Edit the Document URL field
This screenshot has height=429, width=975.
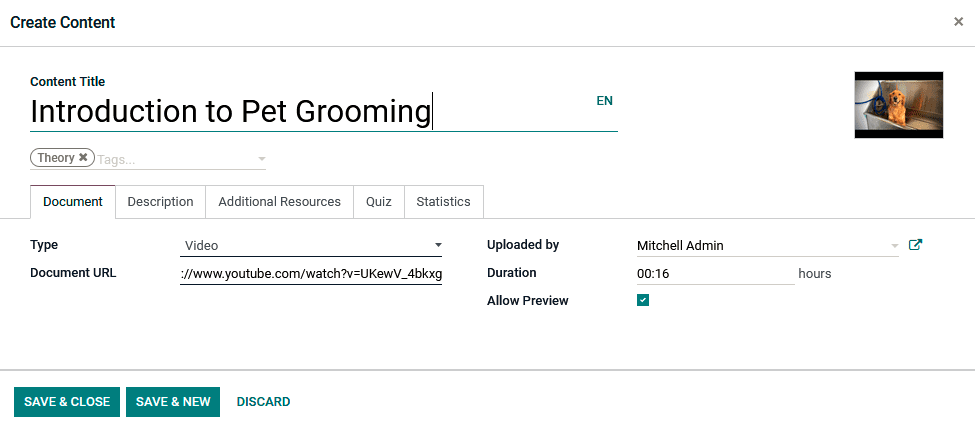311,273
